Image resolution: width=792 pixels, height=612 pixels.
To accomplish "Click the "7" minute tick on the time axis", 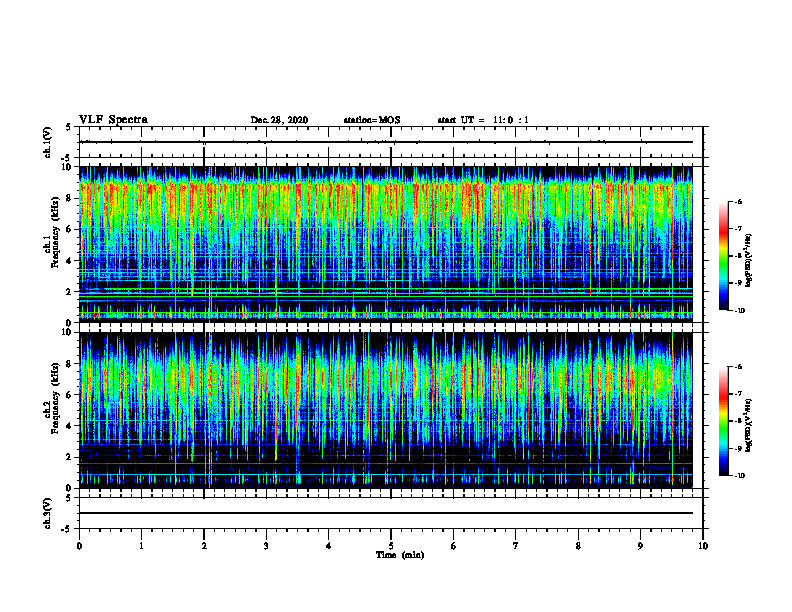I will point(516,546).
